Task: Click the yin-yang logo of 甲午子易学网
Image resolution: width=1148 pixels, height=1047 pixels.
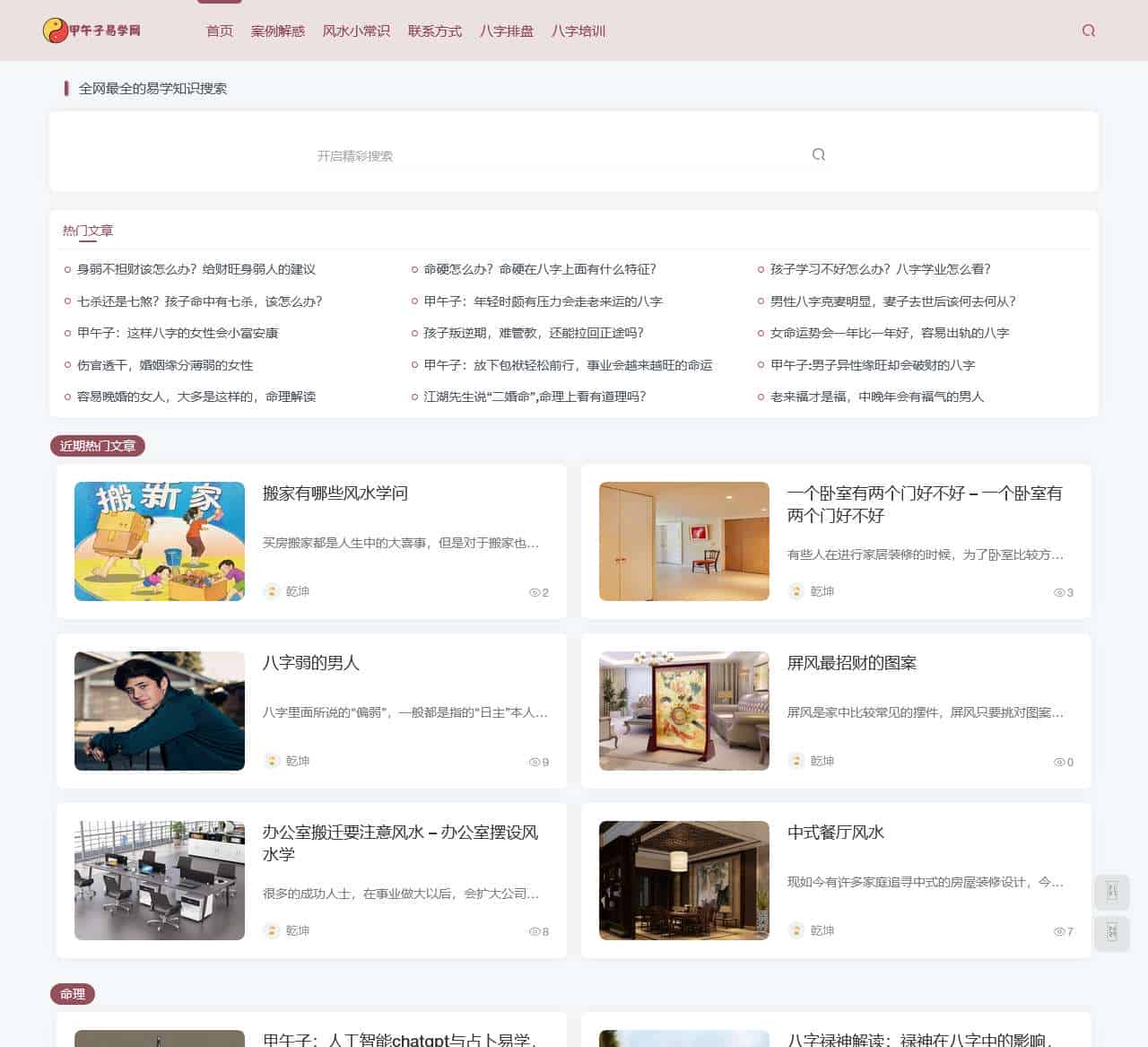Action: click(54, 30)
